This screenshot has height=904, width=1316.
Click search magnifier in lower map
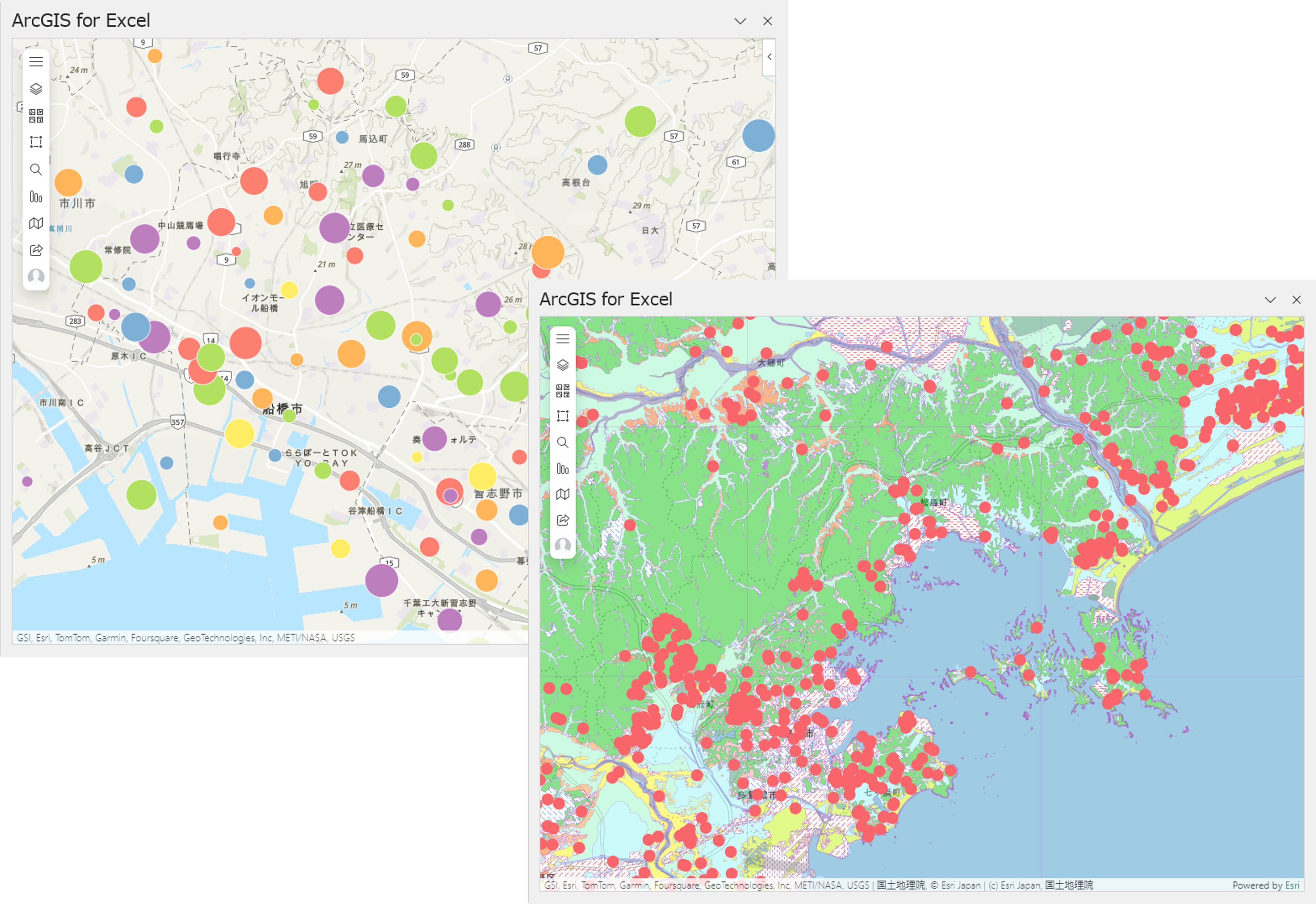coord(562,442)
